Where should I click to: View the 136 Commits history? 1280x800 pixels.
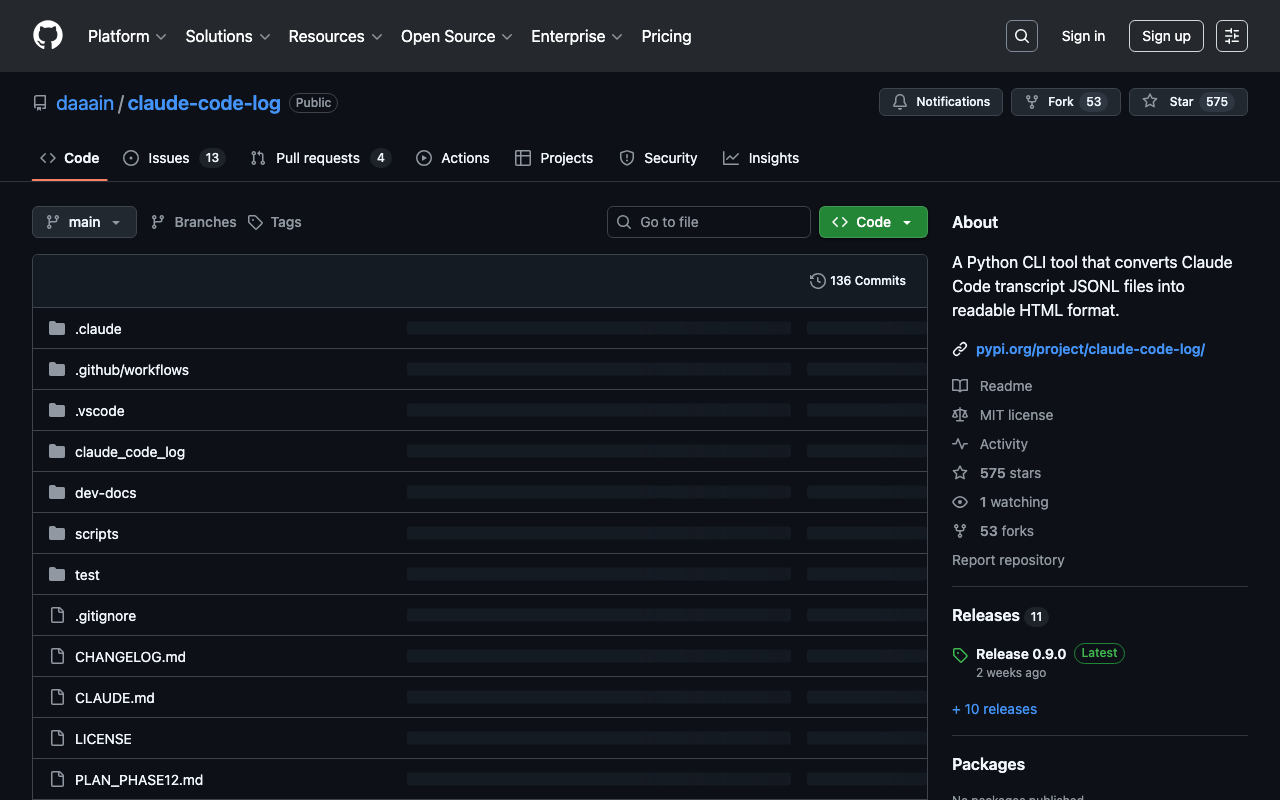[x=858, y=281]
